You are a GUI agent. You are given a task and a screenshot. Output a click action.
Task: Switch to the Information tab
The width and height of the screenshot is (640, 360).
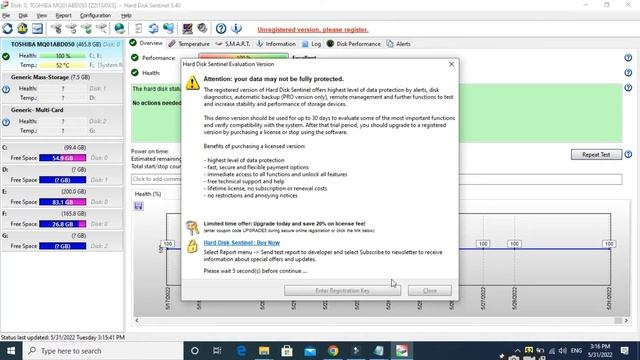coord(276,44)
